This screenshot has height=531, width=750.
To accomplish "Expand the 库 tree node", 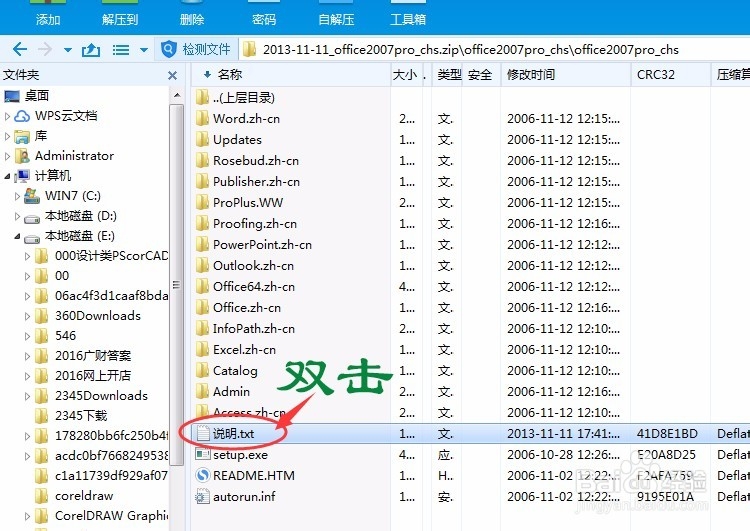I will (7, 136).
